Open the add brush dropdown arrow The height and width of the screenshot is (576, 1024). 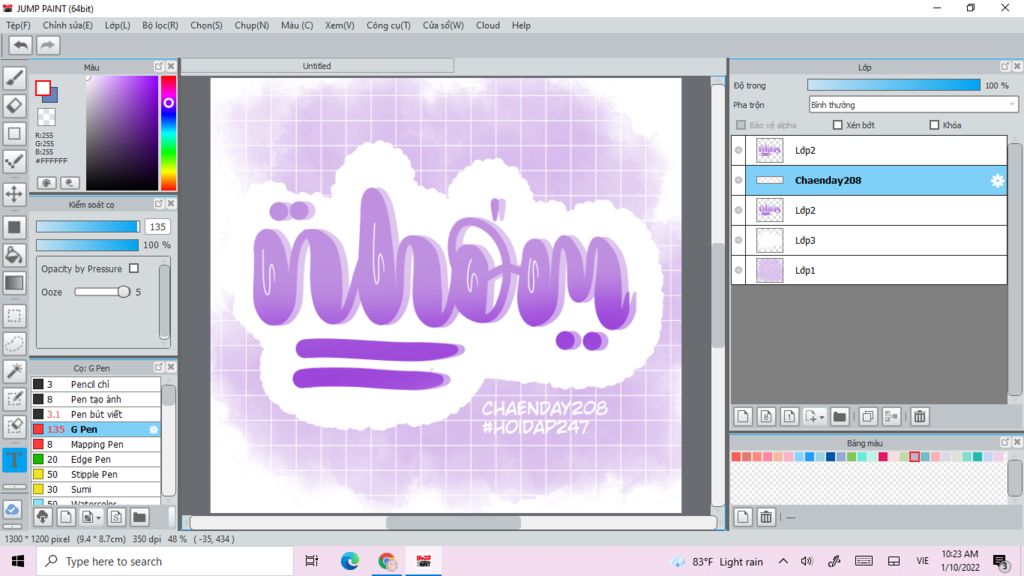tap(99, 518)
